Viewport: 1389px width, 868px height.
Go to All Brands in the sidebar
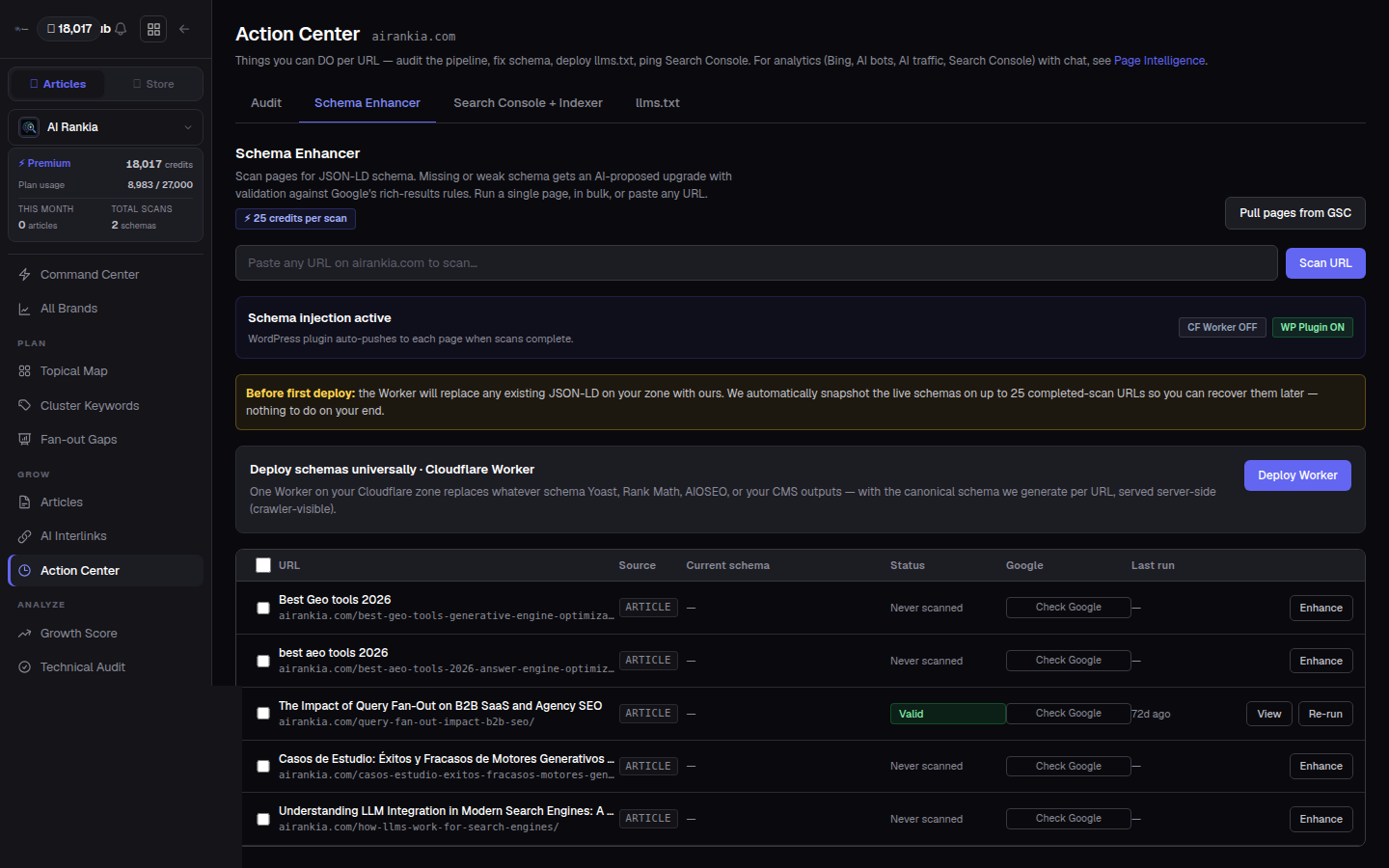[x=105, y=309]
